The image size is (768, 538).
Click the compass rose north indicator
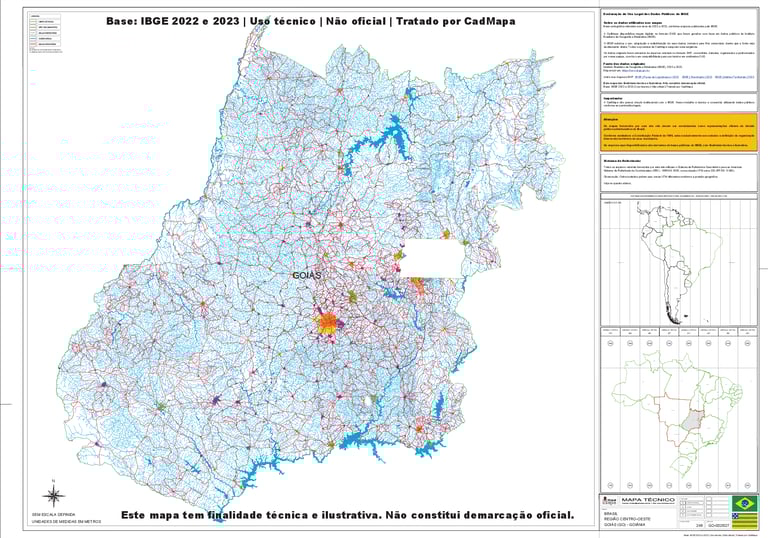pyautogui.click(x=54, y=494)
